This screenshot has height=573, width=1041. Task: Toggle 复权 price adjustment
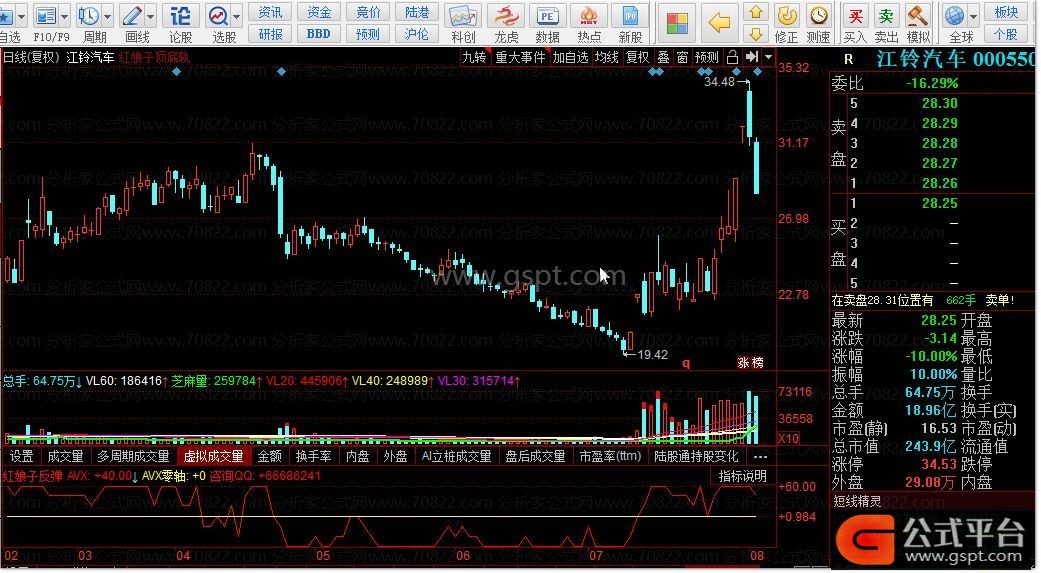[x=637, y=57]
